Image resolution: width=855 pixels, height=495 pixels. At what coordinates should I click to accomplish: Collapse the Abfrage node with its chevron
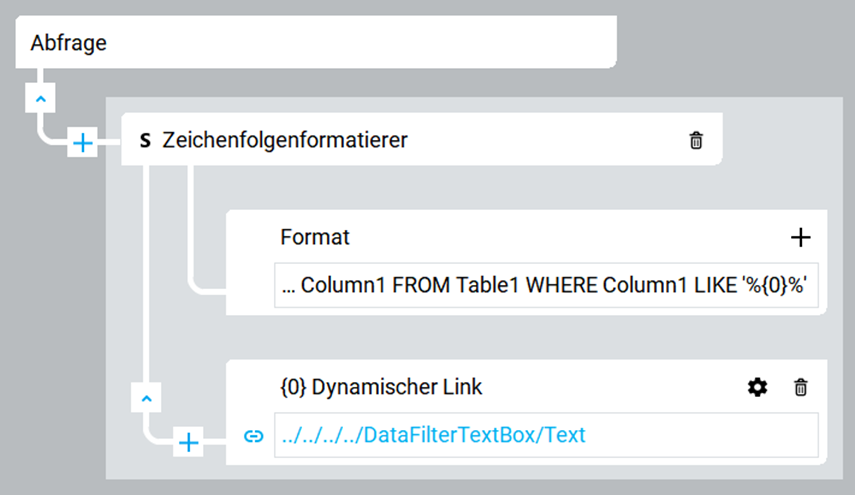coord(40,98)
